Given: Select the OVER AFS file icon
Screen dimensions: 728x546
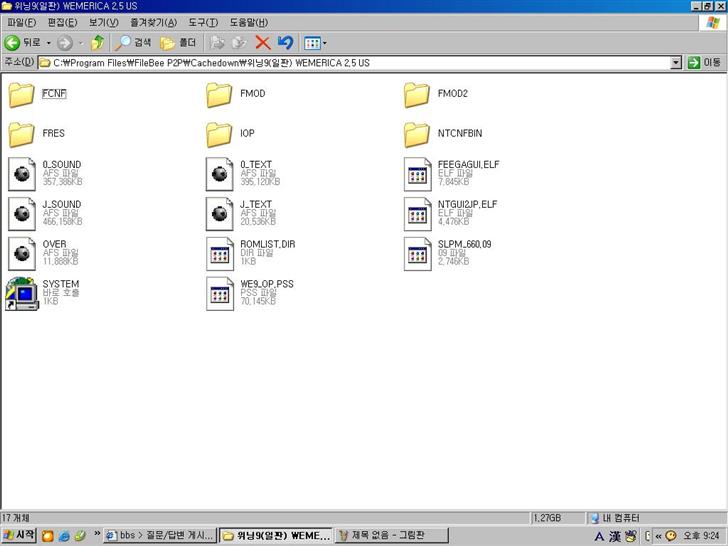Looking at the screenshot, I should [x=22, y=254].
